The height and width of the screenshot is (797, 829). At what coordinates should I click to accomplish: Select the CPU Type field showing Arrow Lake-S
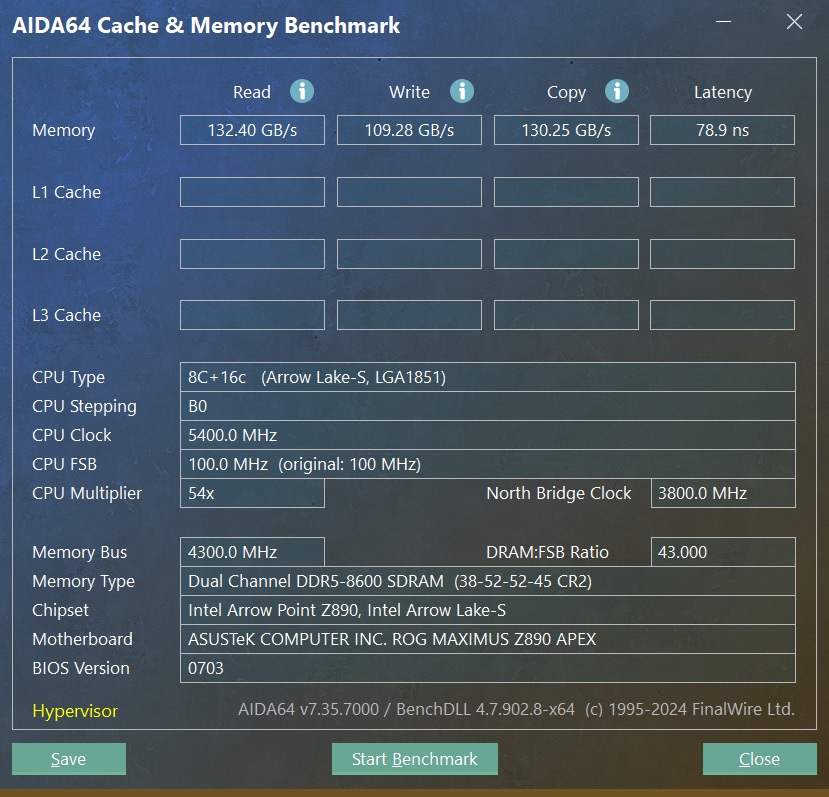tap(487, 377)
